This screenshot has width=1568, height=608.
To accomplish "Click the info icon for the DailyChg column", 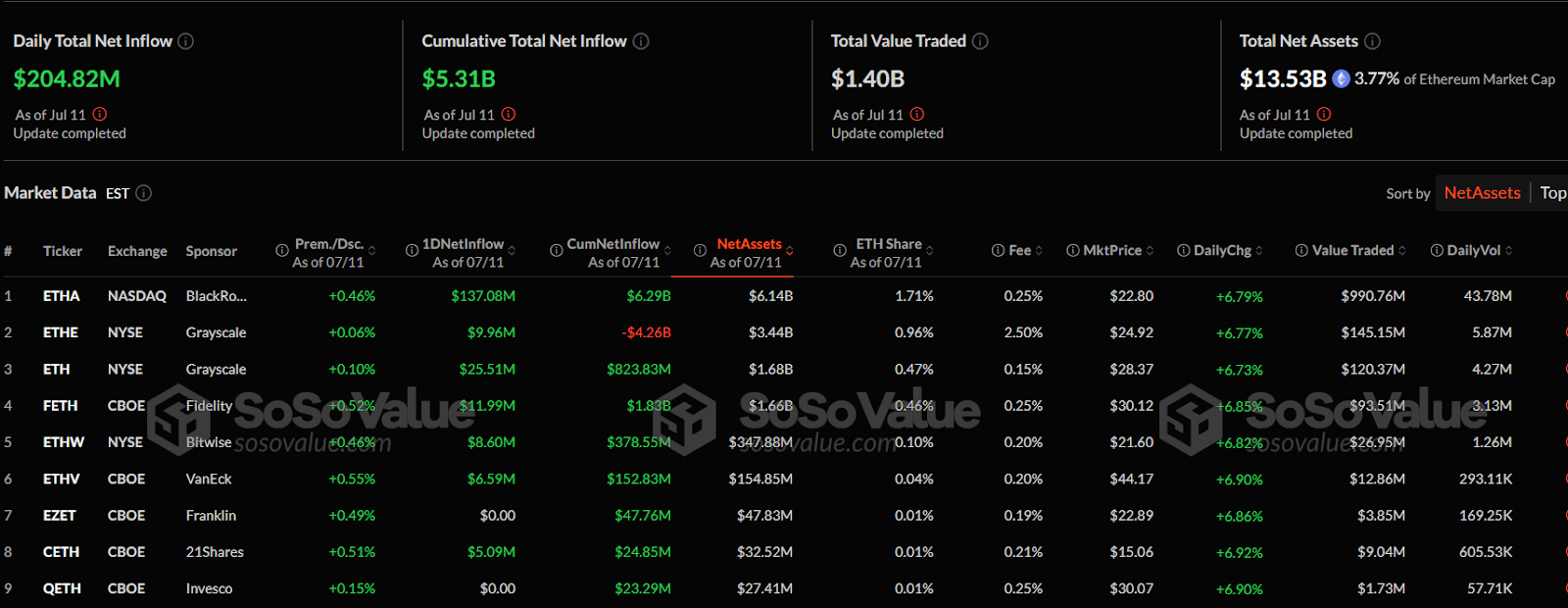I will click(1184, 250).
